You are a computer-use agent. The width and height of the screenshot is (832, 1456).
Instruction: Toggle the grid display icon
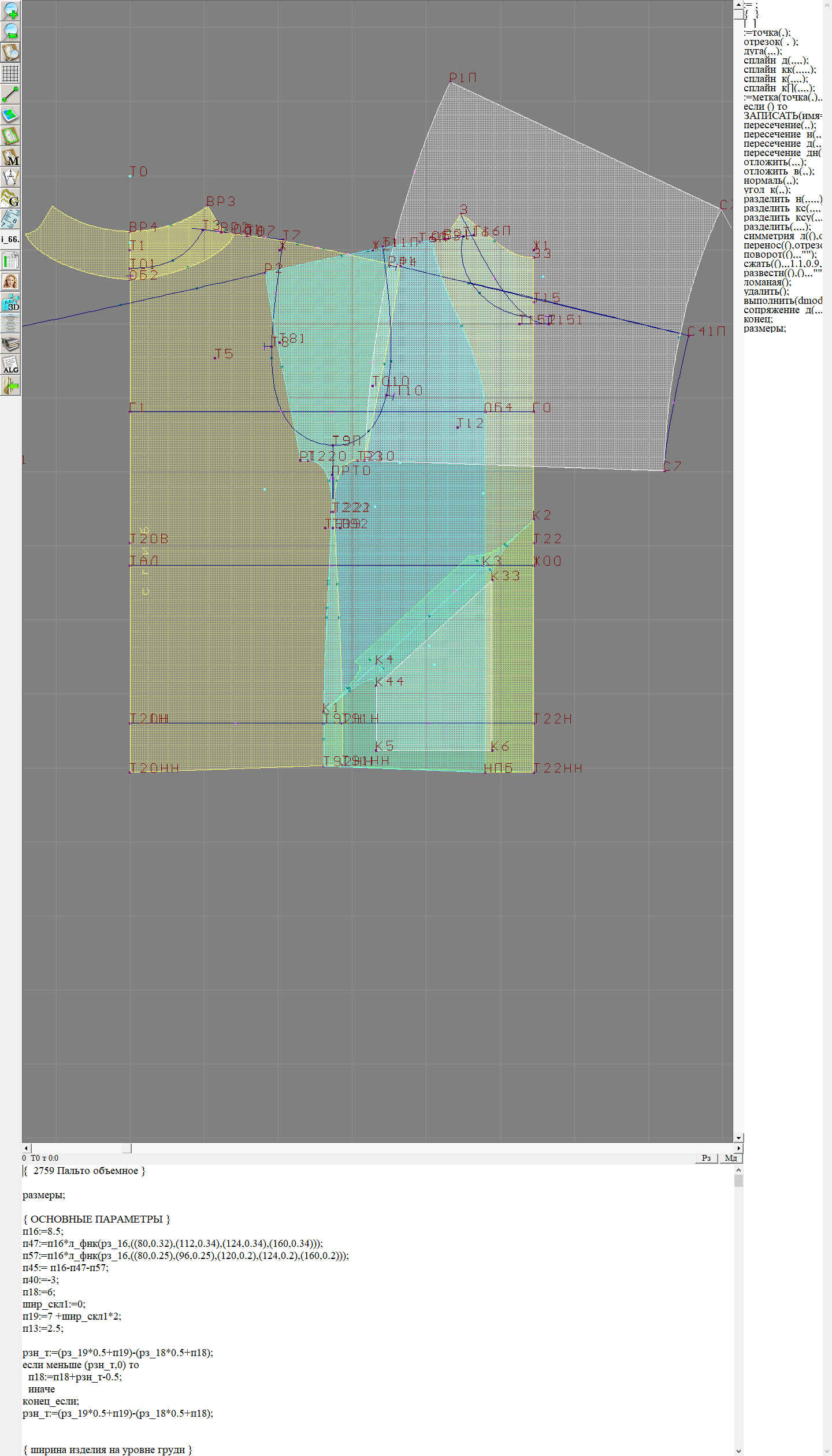click(x=10, y=73)
